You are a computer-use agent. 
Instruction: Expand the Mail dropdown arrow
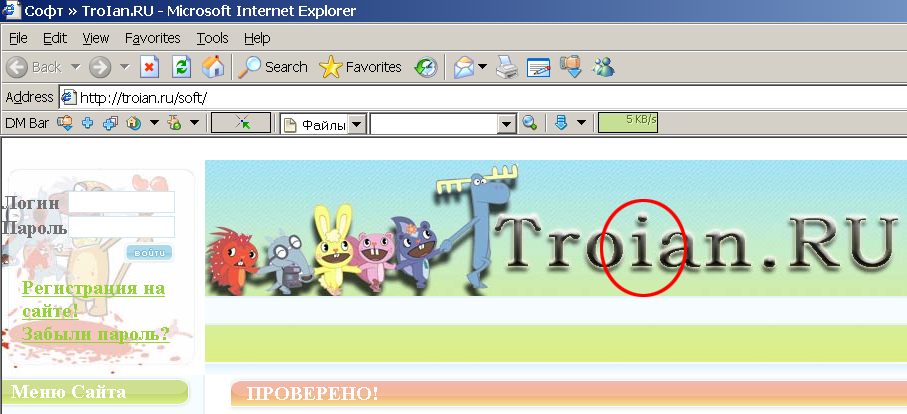click(x=482, y=67)
